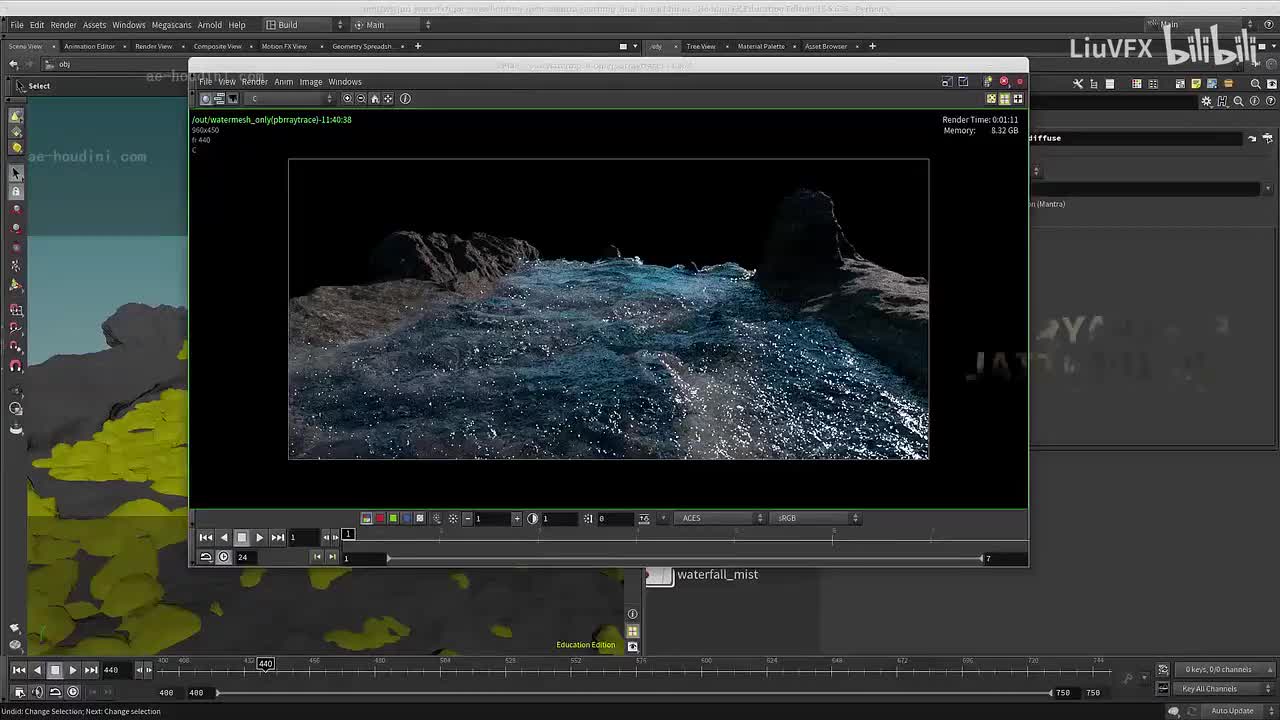
Task: Click the fit-to-window icon in render window
Action: (389, 98)
